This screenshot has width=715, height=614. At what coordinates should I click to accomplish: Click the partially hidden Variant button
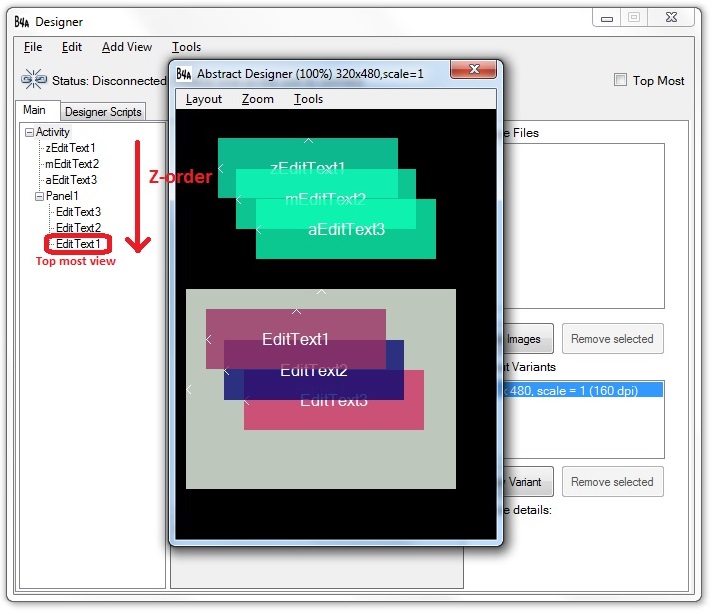tap(528, 482)
